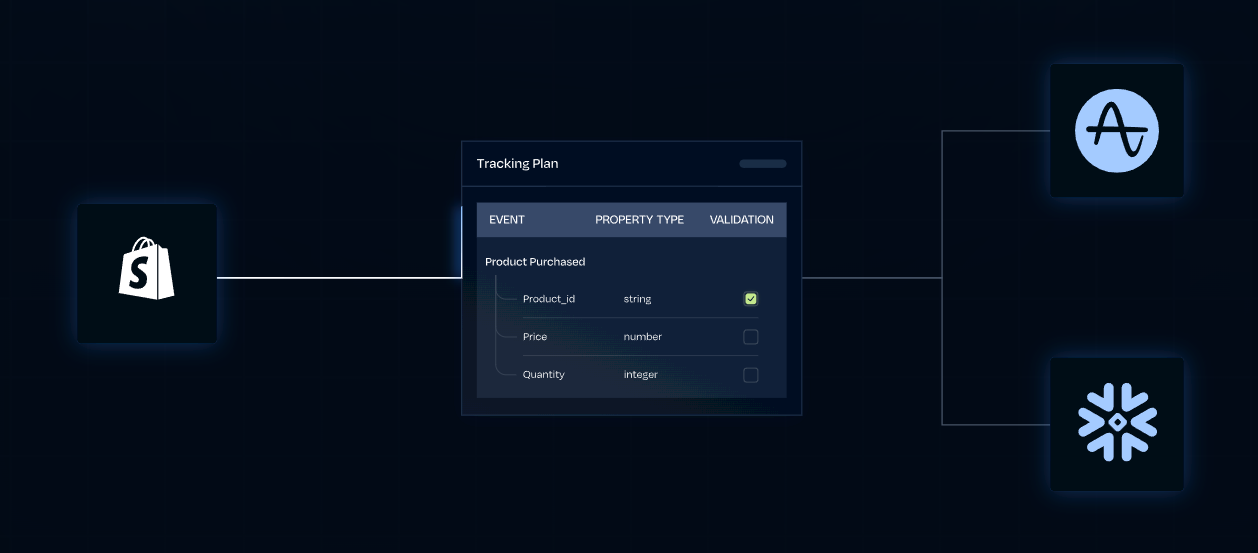
Task: Click the Amplitude logo icon
Action: pos(1117,130)
